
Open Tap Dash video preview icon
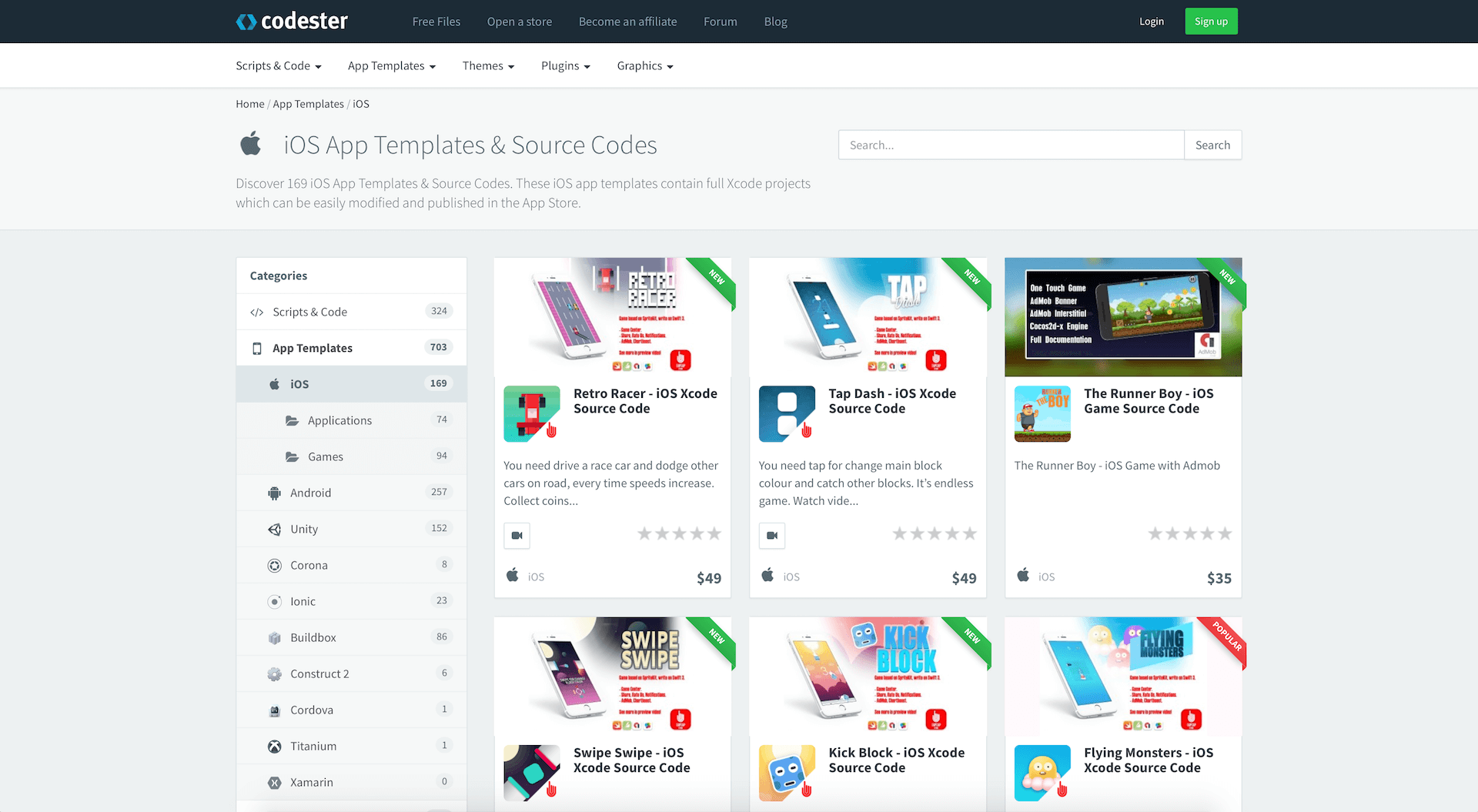point(771,536)
